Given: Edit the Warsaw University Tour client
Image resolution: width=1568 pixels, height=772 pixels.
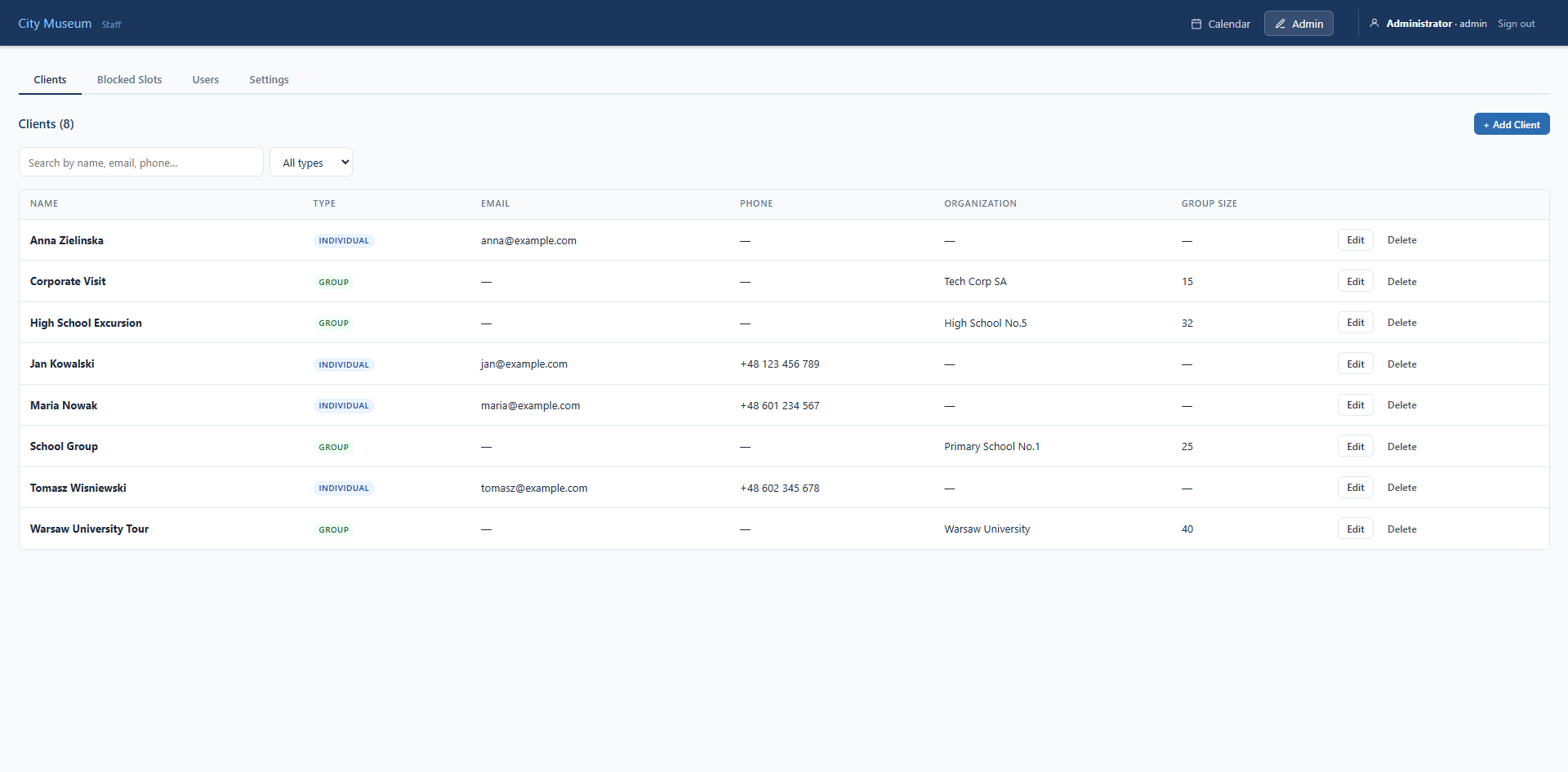Looking at the screenshot, I should tap(1356, 529).
